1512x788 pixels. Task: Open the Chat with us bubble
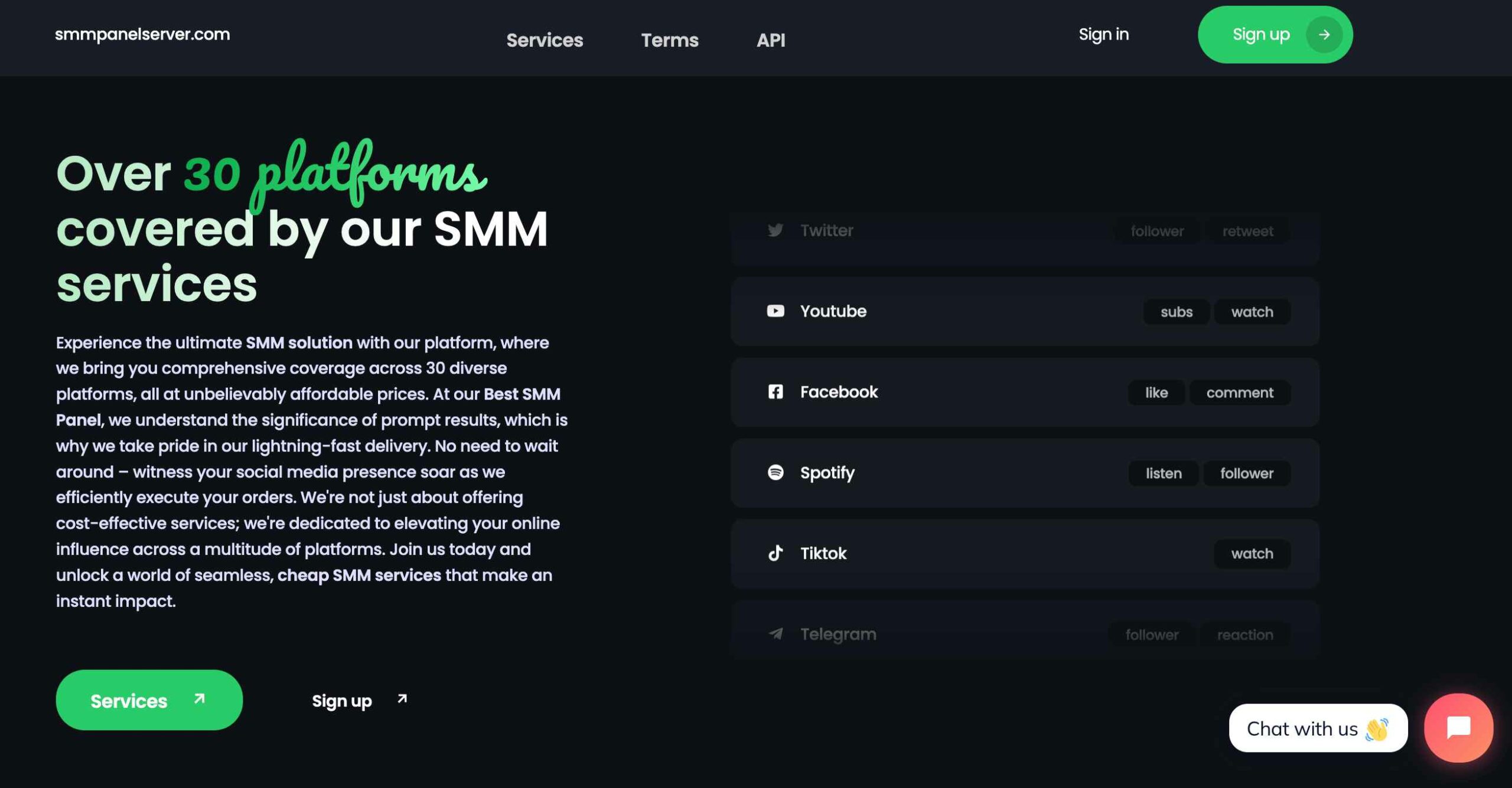click(1317, 728)
